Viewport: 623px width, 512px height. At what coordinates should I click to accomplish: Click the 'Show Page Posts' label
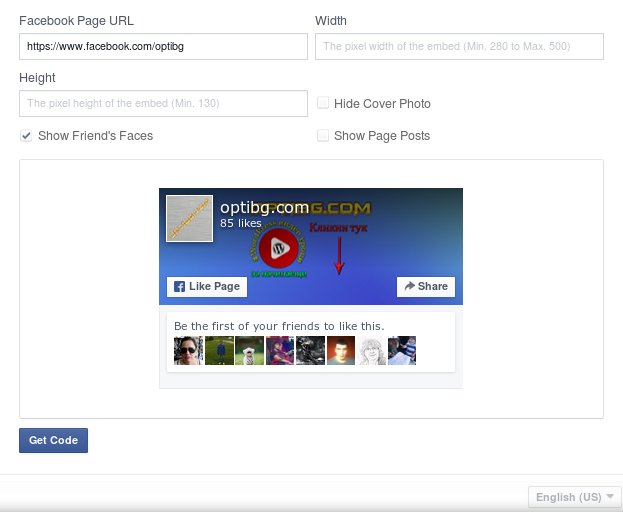click(x=382, y=136)
